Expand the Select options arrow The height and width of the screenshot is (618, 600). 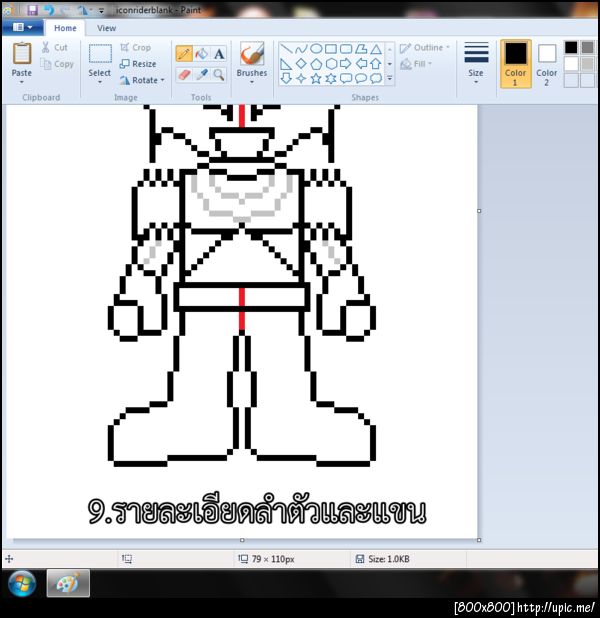click(x=100, y=82)
